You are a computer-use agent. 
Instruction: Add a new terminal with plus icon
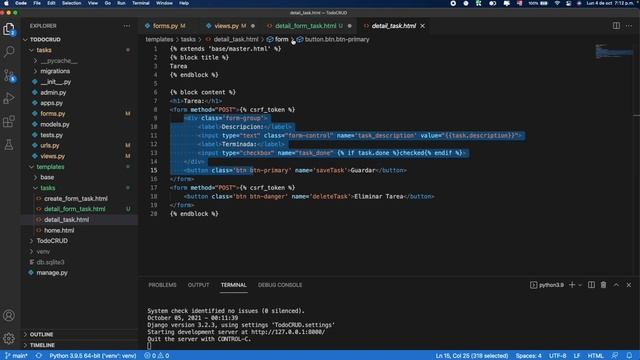[x=572, y=284]
